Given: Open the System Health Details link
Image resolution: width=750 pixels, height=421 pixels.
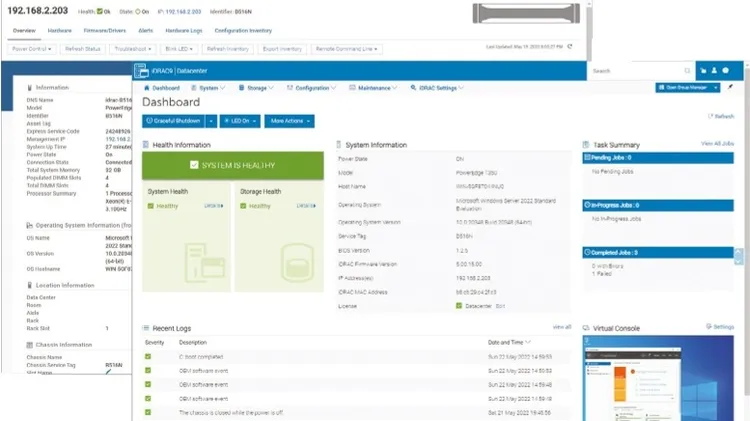Looking at the screenshot, I should coord(213,206).
